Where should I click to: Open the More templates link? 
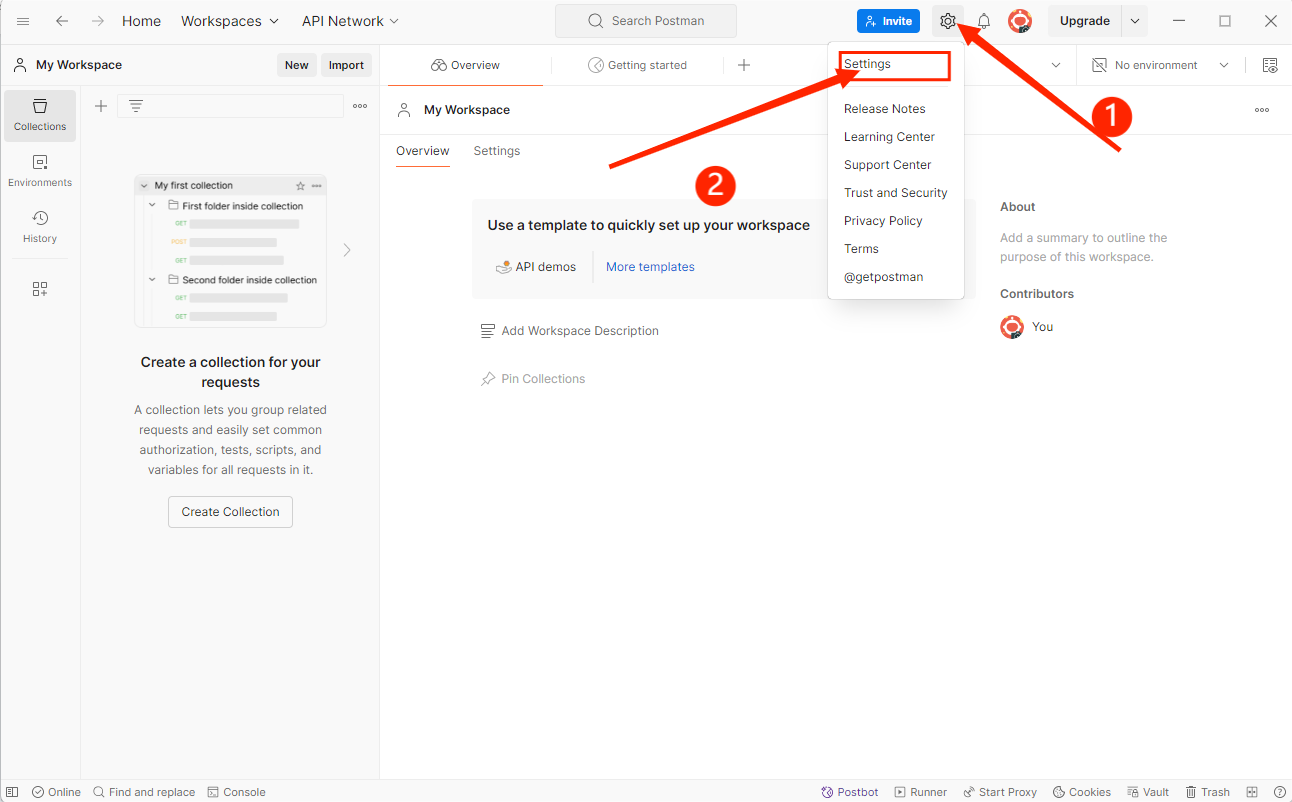click(x=650, y=267)
